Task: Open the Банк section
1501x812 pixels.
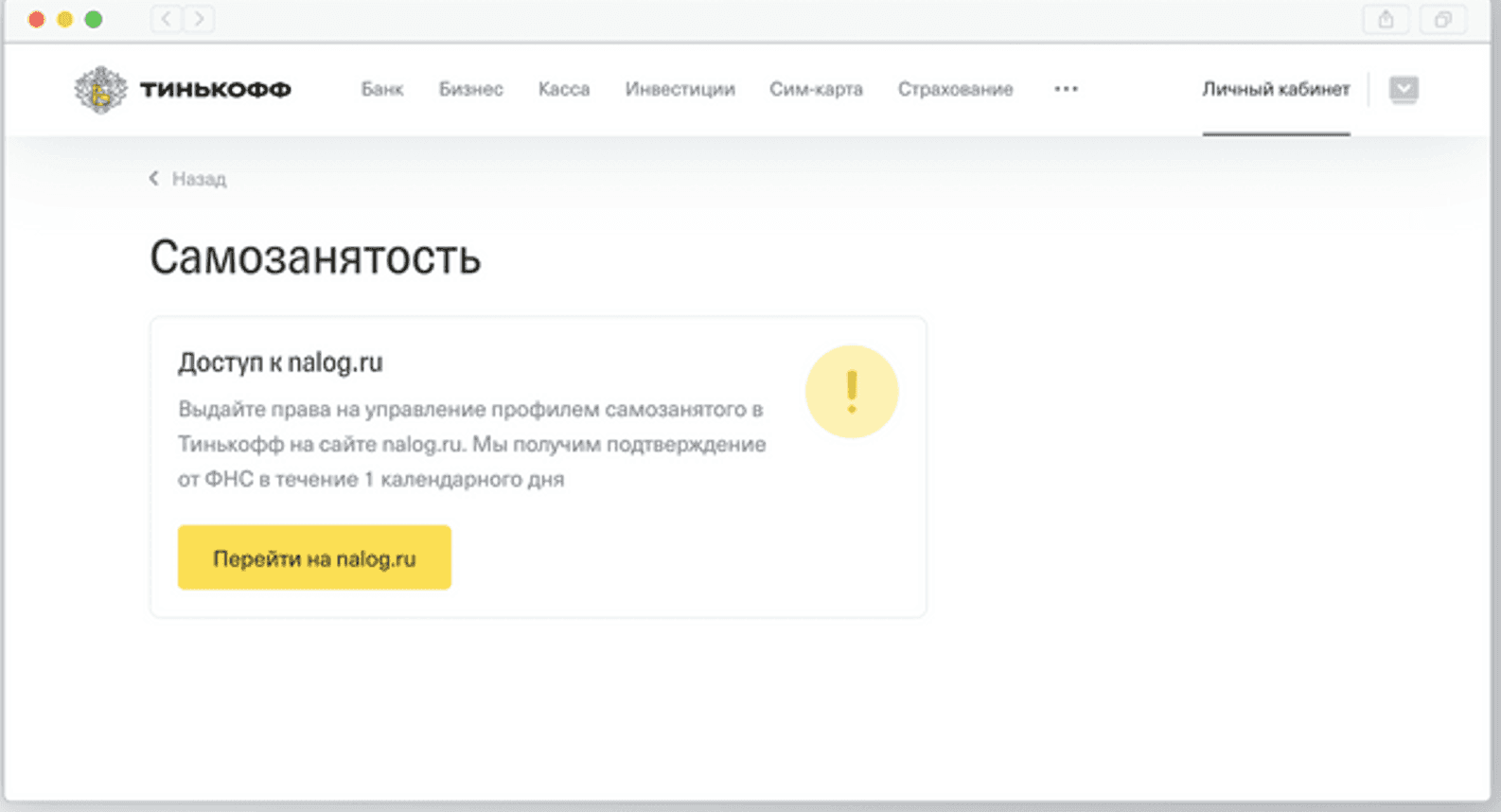Action: pos(382,89)
